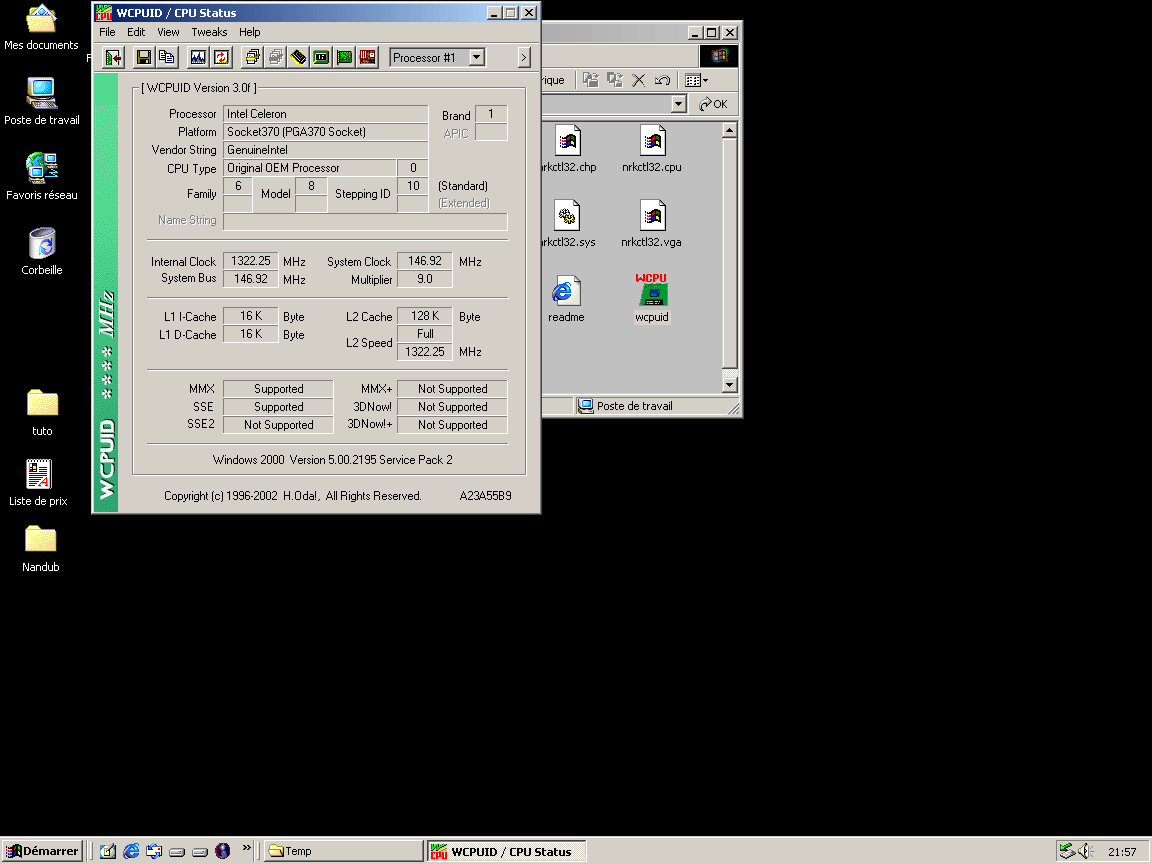Open the File menu
Viewport: 1152px width, 864px height.
coord(107,32)
